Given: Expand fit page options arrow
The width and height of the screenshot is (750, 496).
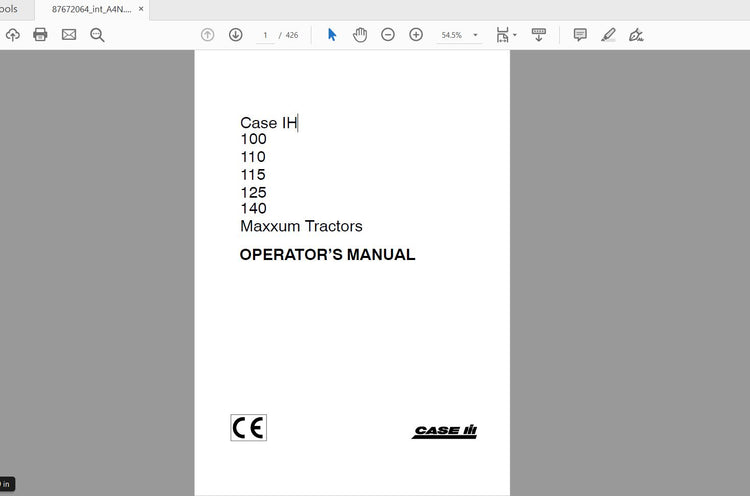Looking at the screenshot, I should click(x=515, y=35).
